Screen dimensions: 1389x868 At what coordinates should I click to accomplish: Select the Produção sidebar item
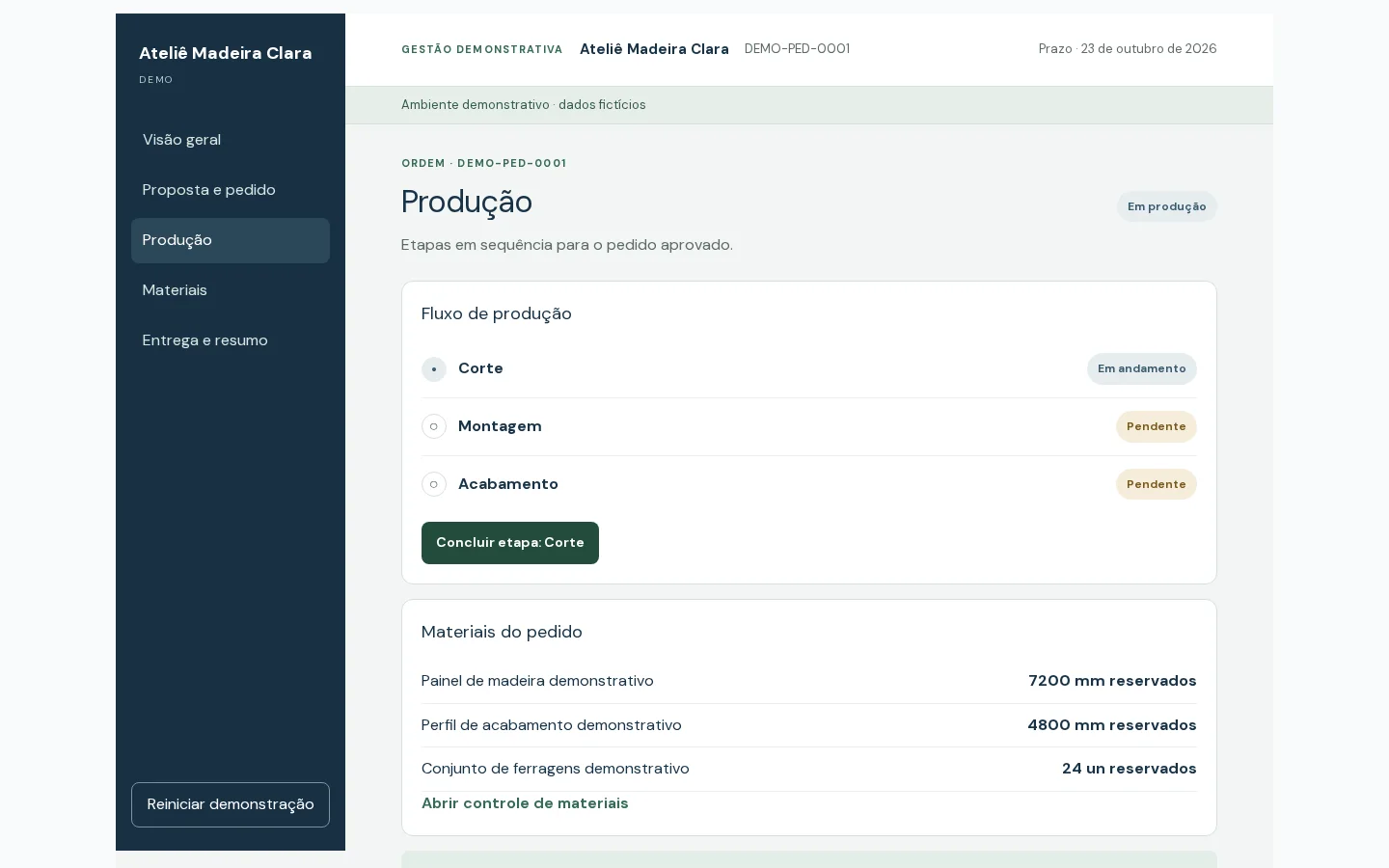[x=230, y=240]
